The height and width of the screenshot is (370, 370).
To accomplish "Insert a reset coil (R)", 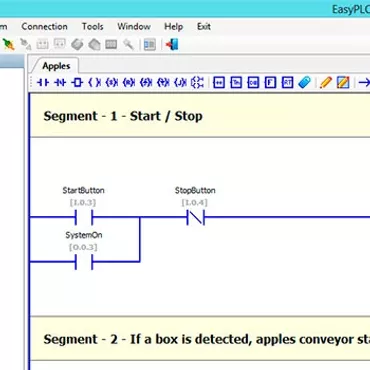I will click(x=129, y=82).
